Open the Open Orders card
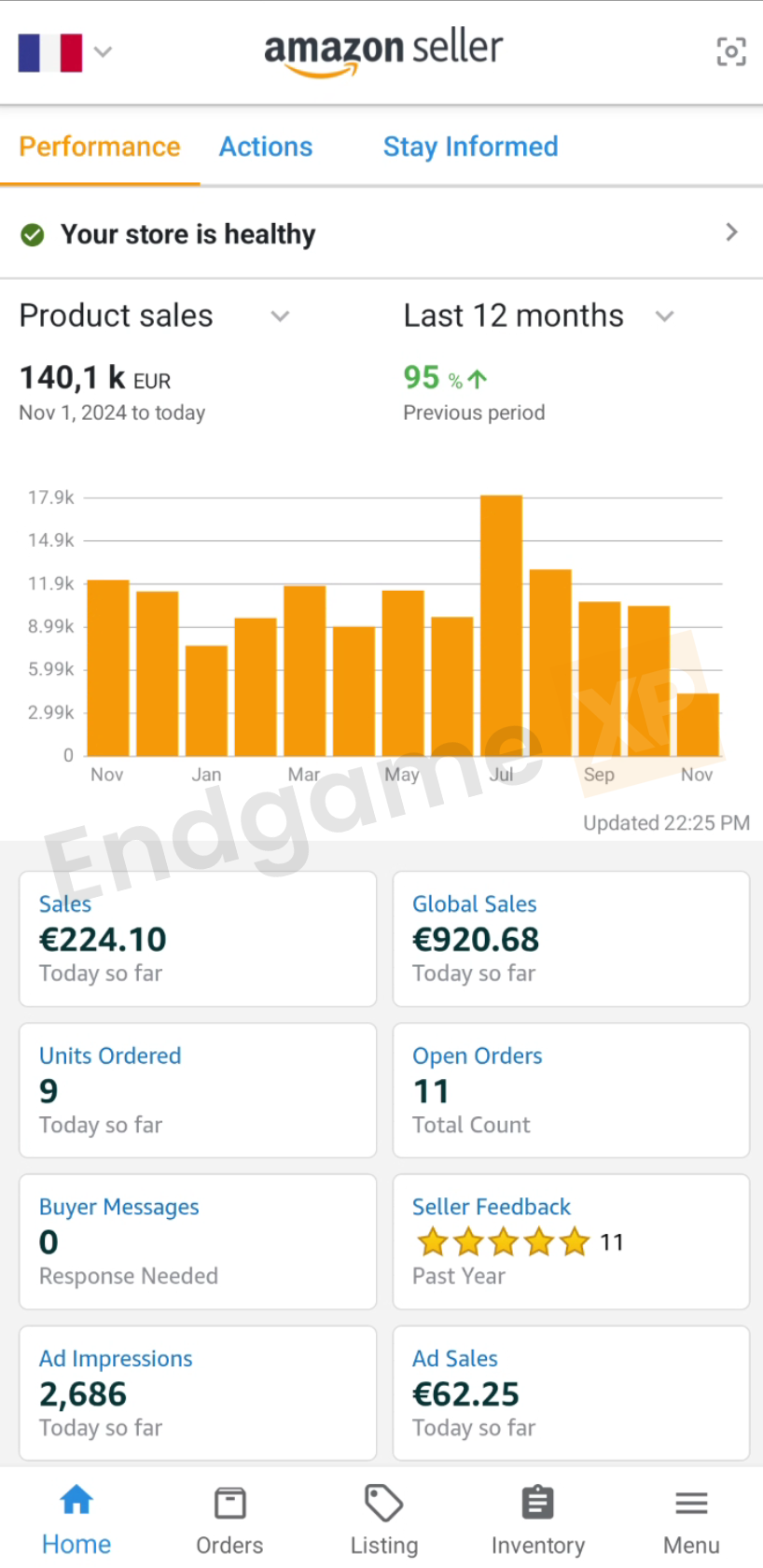This screenshot has height=1568, width=763. (x=571, y=1090)
